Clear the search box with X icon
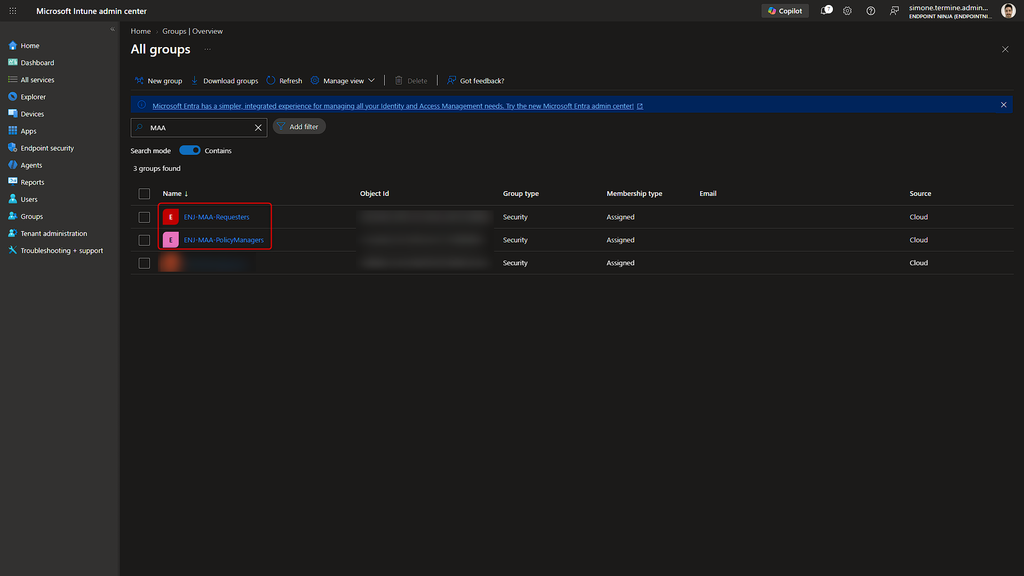Viewport: 1024px width, 576px height. (258, 127)
